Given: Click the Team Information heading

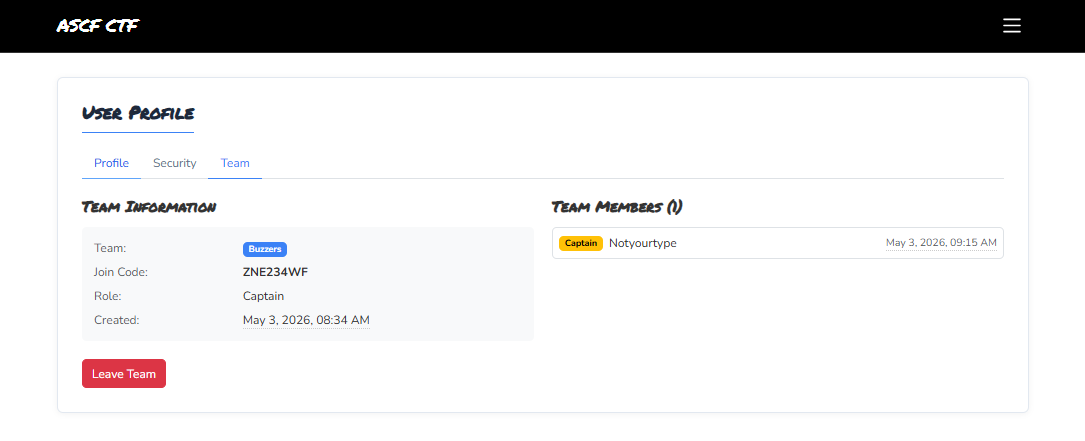Looking at the screenshot, I should tap(149, 206).
